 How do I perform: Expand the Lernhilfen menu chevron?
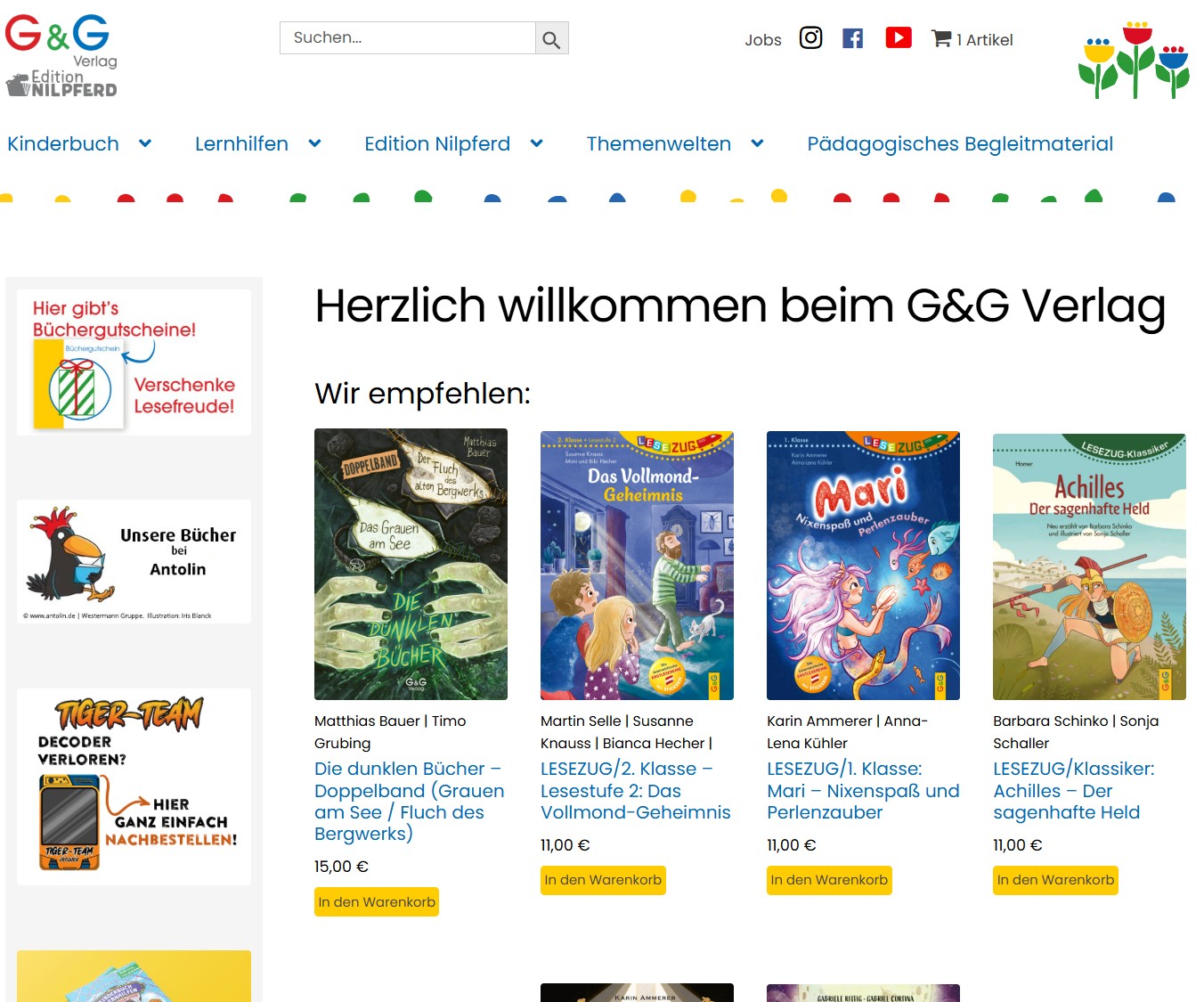314,143
